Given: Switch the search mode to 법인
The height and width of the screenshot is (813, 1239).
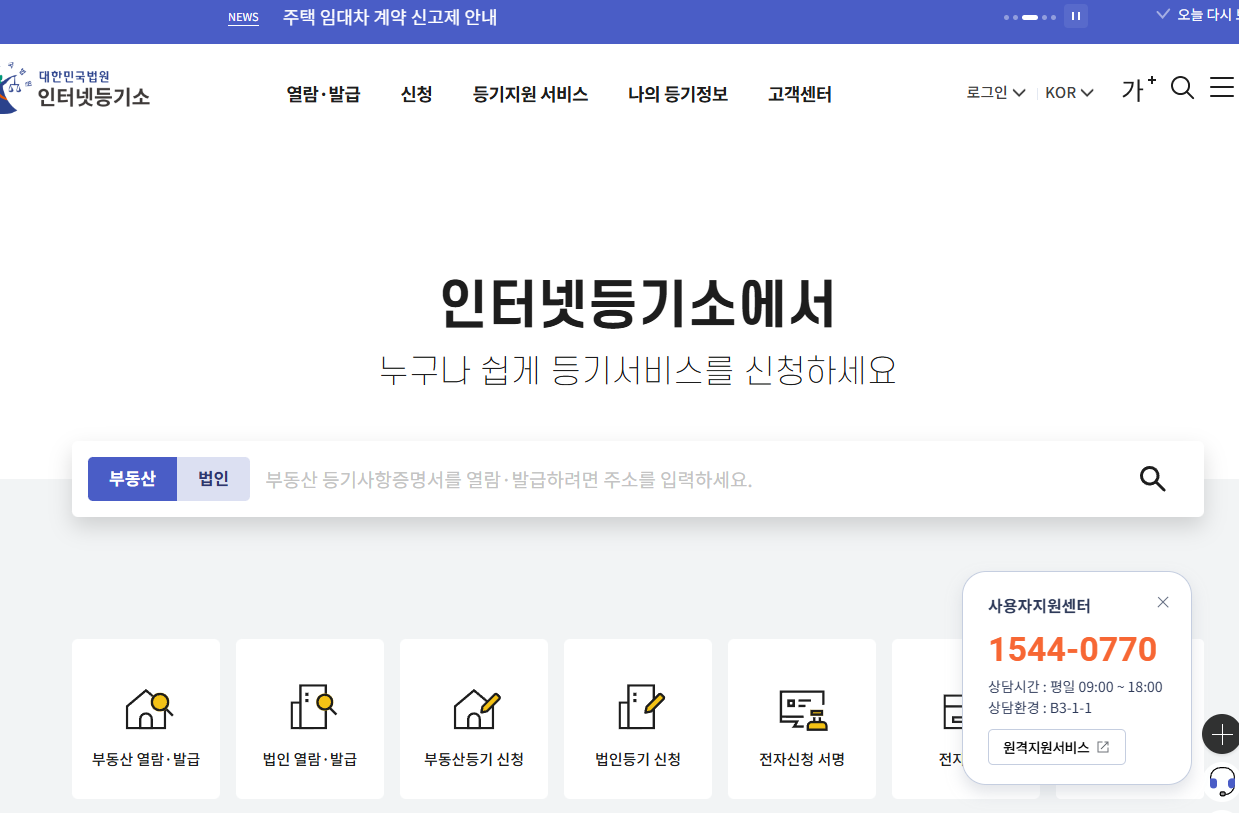Looking at the screenshot, I should pos(212,478).
